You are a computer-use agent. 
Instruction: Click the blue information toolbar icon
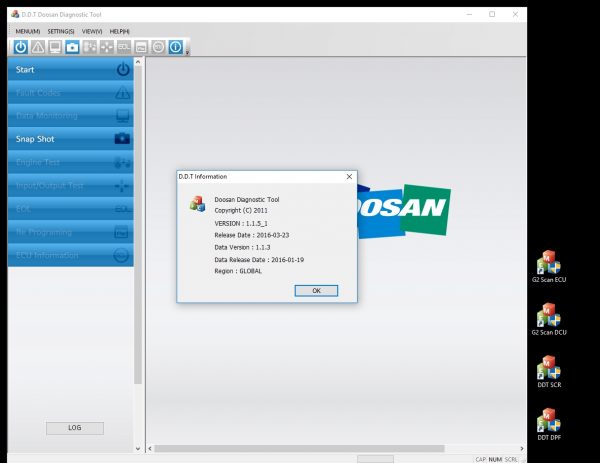176,47
